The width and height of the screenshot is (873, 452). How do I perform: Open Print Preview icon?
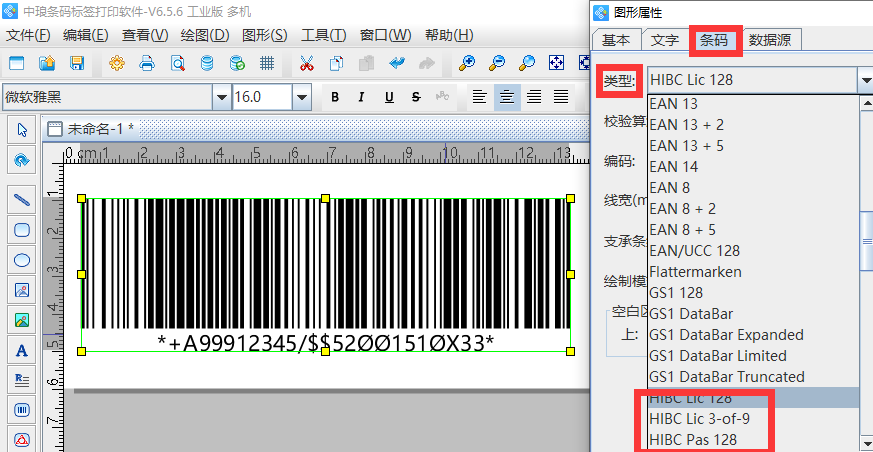[178, 63]
